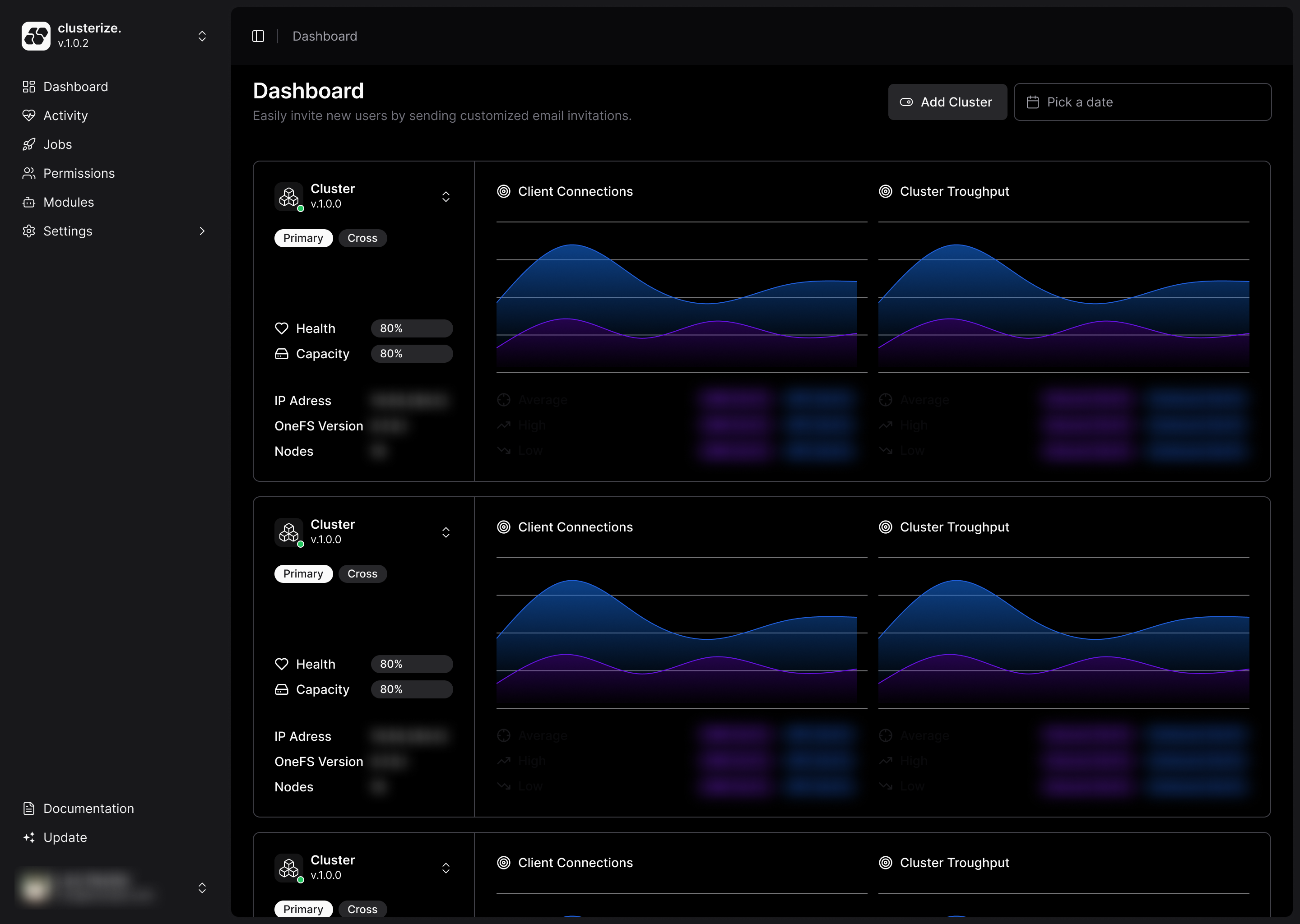Click the blurred user avatar
1300x924 pixels.
click(x=36, y=888)
